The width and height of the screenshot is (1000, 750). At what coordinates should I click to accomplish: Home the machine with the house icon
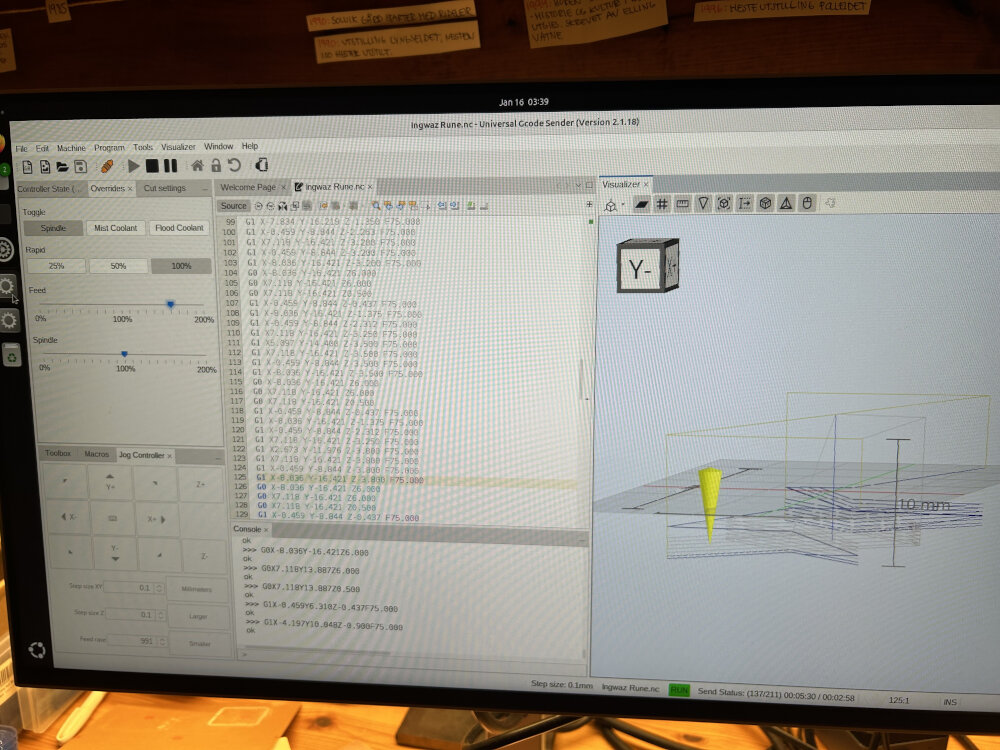pos(198,166)
